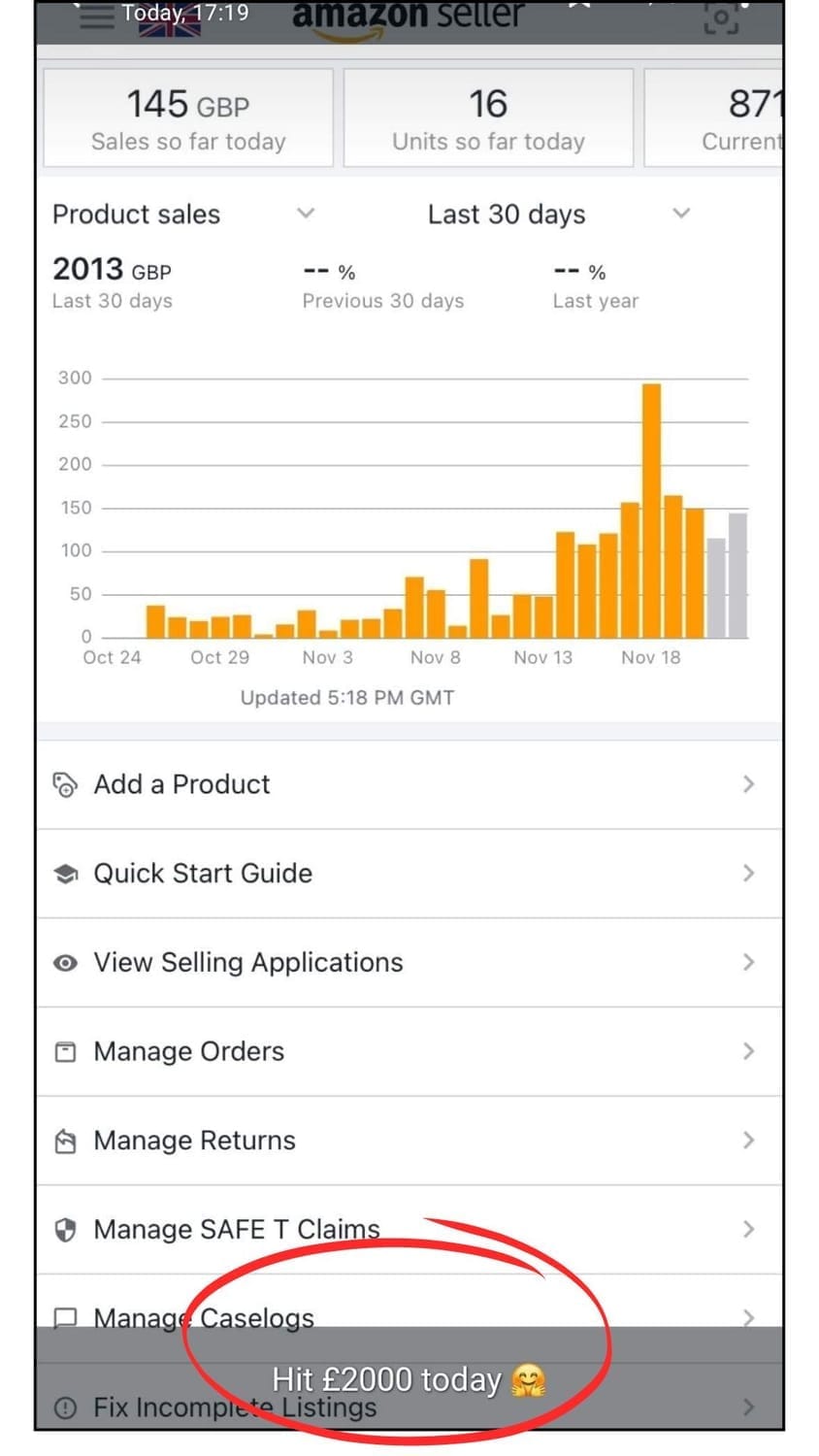The height and width of the screenshot is (1456, 819).
Task: Tap the Quick Start Guide graduation cap icon
Action: pos(65,874)
